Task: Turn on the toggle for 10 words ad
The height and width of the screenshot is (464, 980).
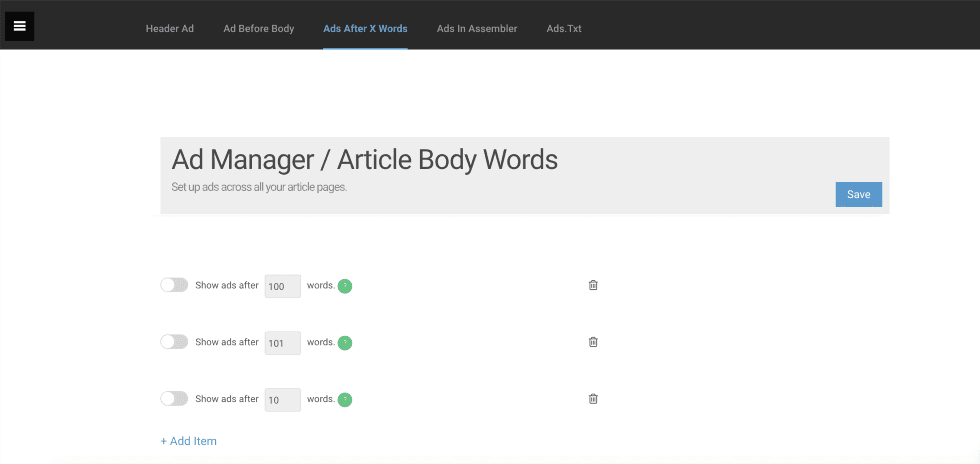Action: (174, 399)
